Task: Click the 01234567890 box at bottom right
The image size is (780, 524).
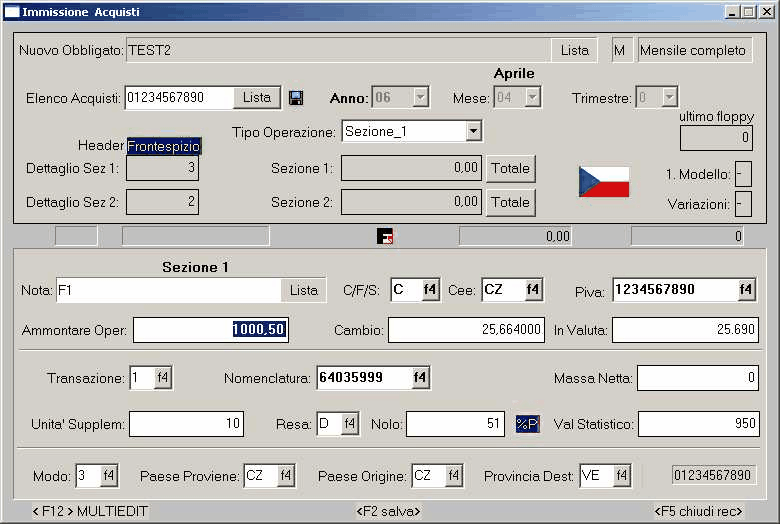Action: 713,475
